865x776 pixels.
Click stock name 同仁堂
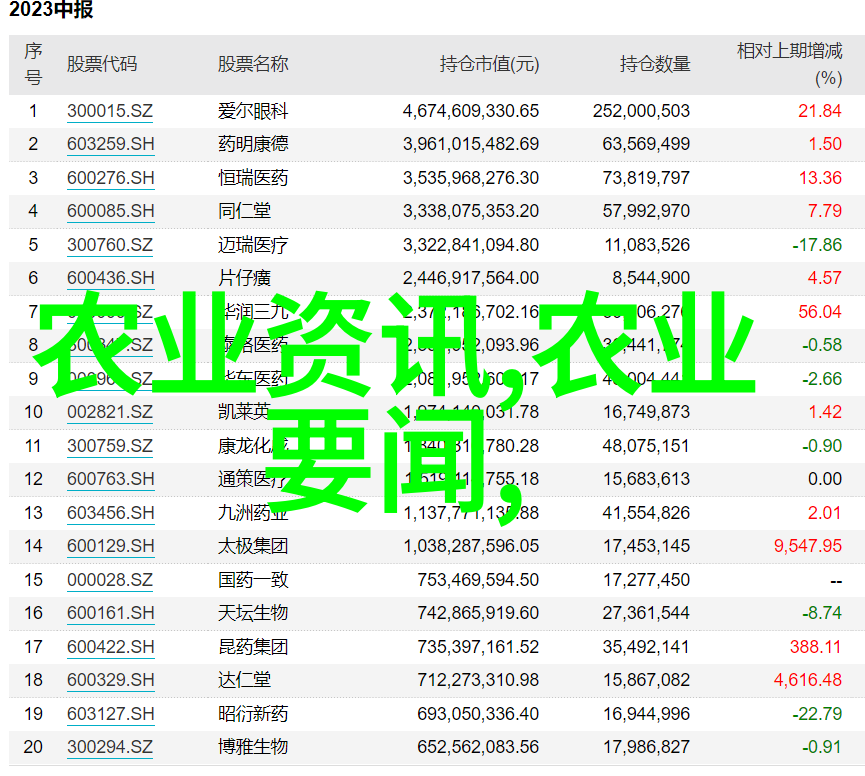point(244,211)
